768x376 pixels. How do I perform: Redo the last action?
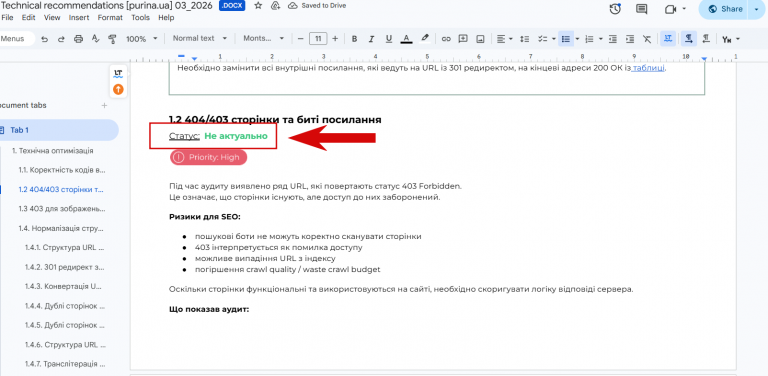[61, 39]
